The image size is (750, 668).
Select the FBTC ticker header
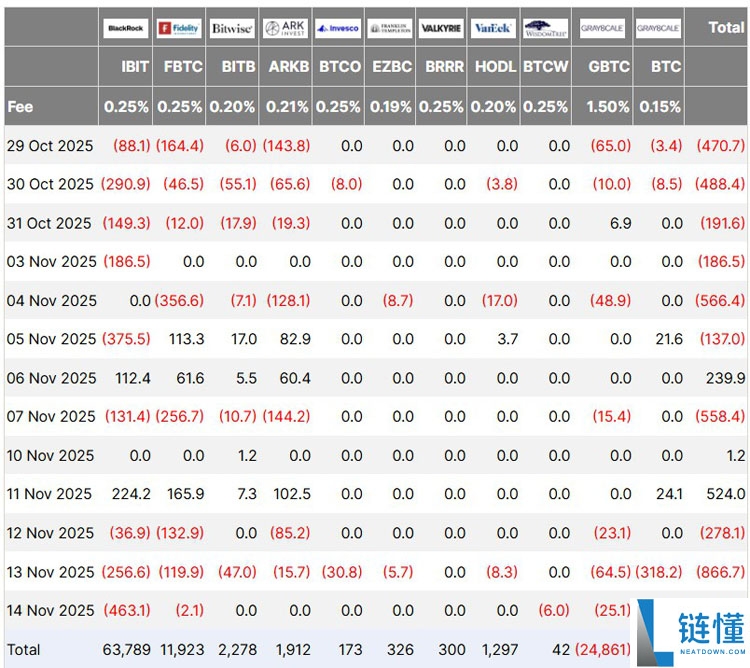coord(183,66)
